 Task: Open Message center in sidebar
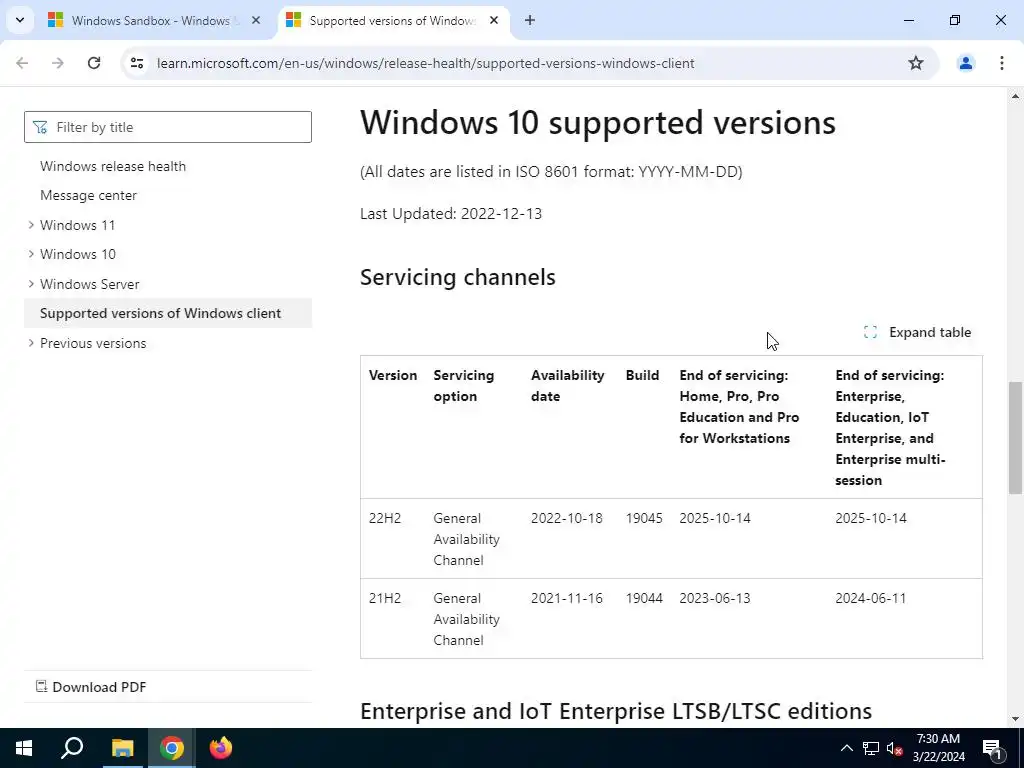click(x=88, y=195)
